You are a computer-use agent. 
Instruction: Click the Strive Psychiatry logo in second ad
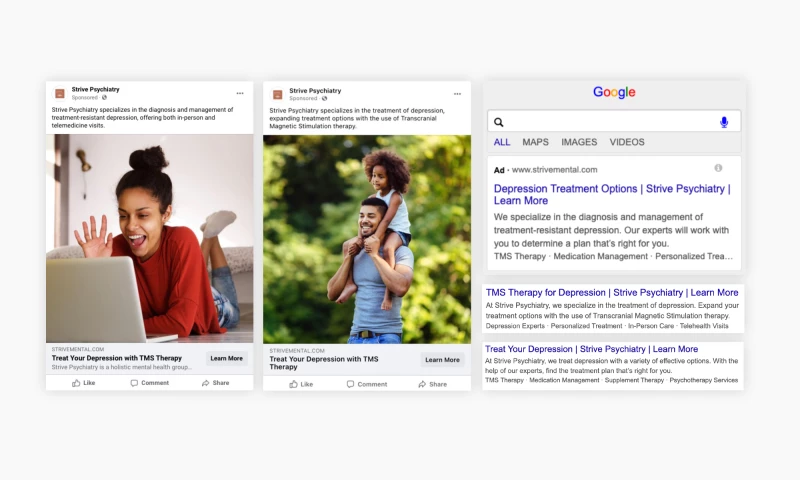pyautogui.click(x=277, y=94)
